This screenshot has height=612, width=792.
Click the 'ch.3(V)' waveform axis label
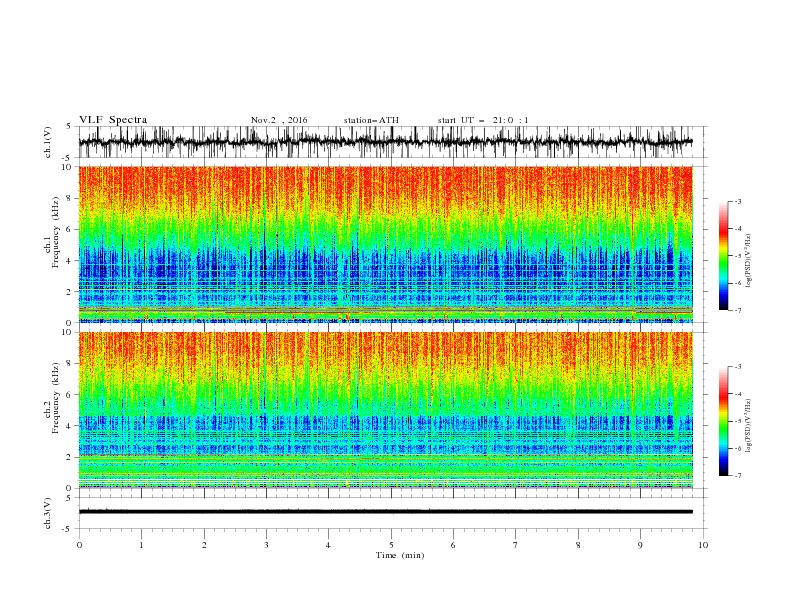pyautogui.click(x=48, y=513)
